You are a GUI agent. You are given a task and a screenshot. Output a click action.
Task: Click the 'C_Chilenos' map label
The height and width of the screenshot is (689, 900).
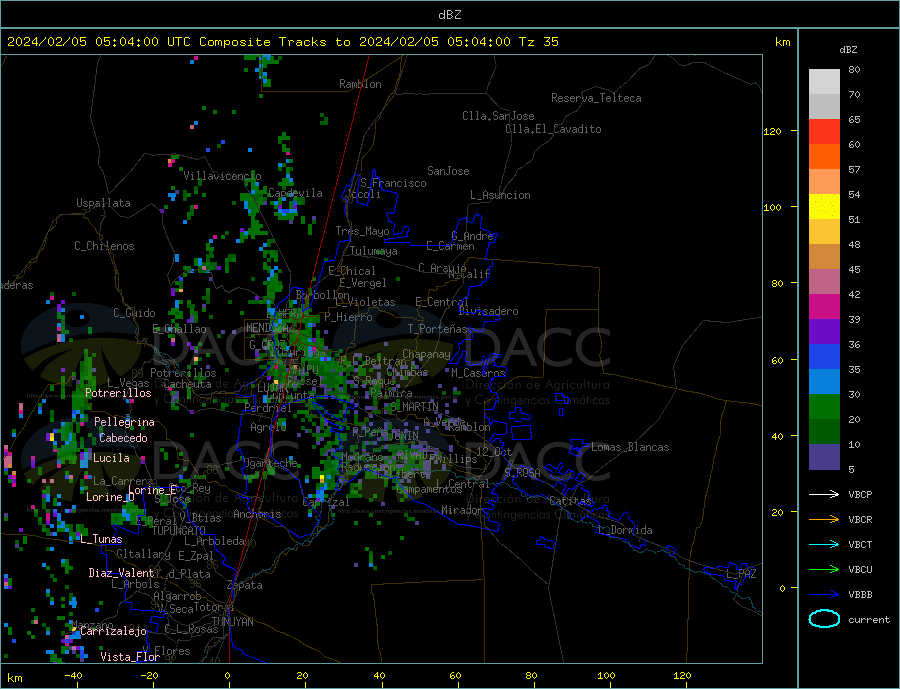coord(104,246)
